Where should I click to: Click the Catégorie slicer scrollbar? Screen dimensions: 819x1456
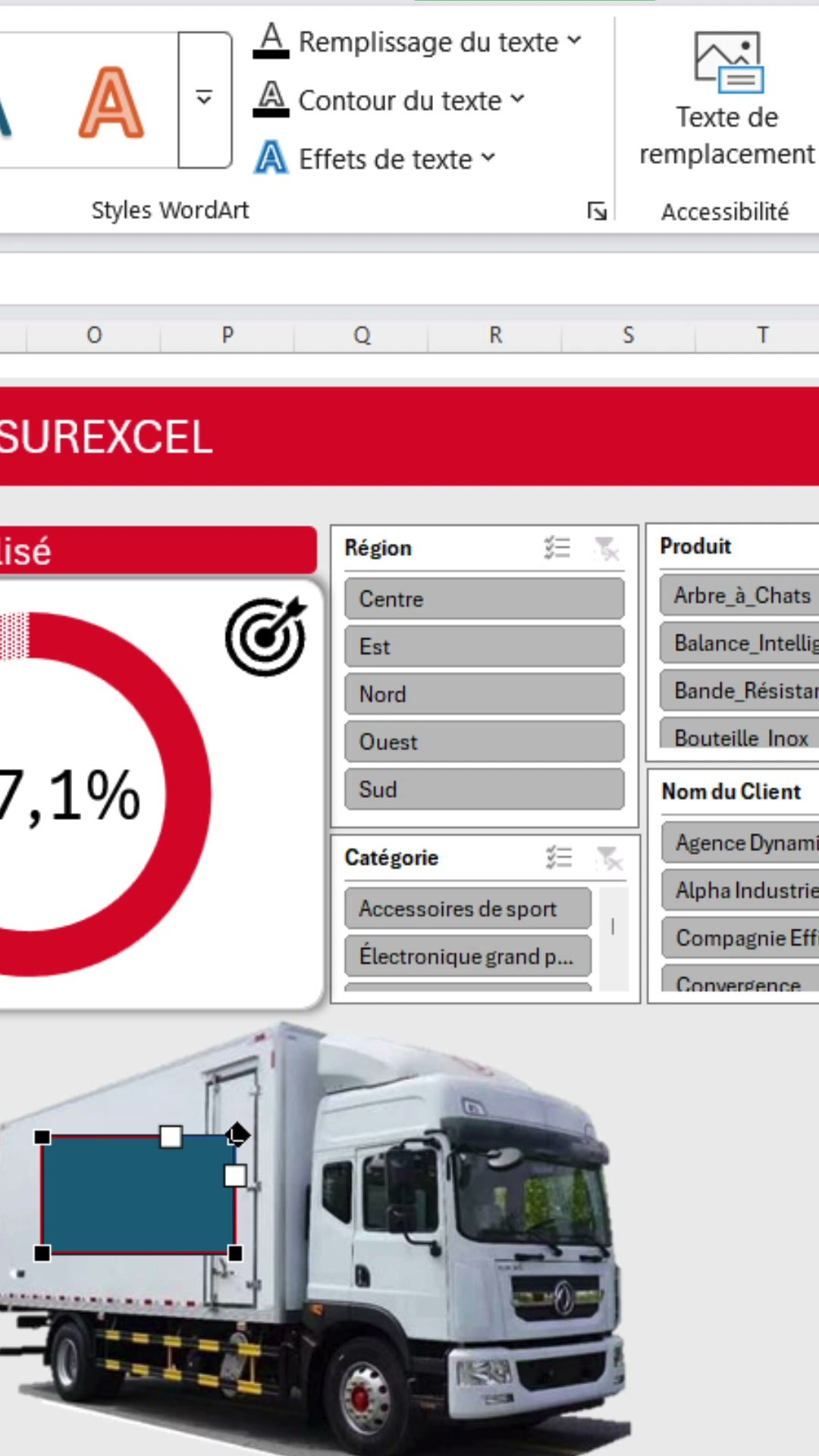pos(613,940)
